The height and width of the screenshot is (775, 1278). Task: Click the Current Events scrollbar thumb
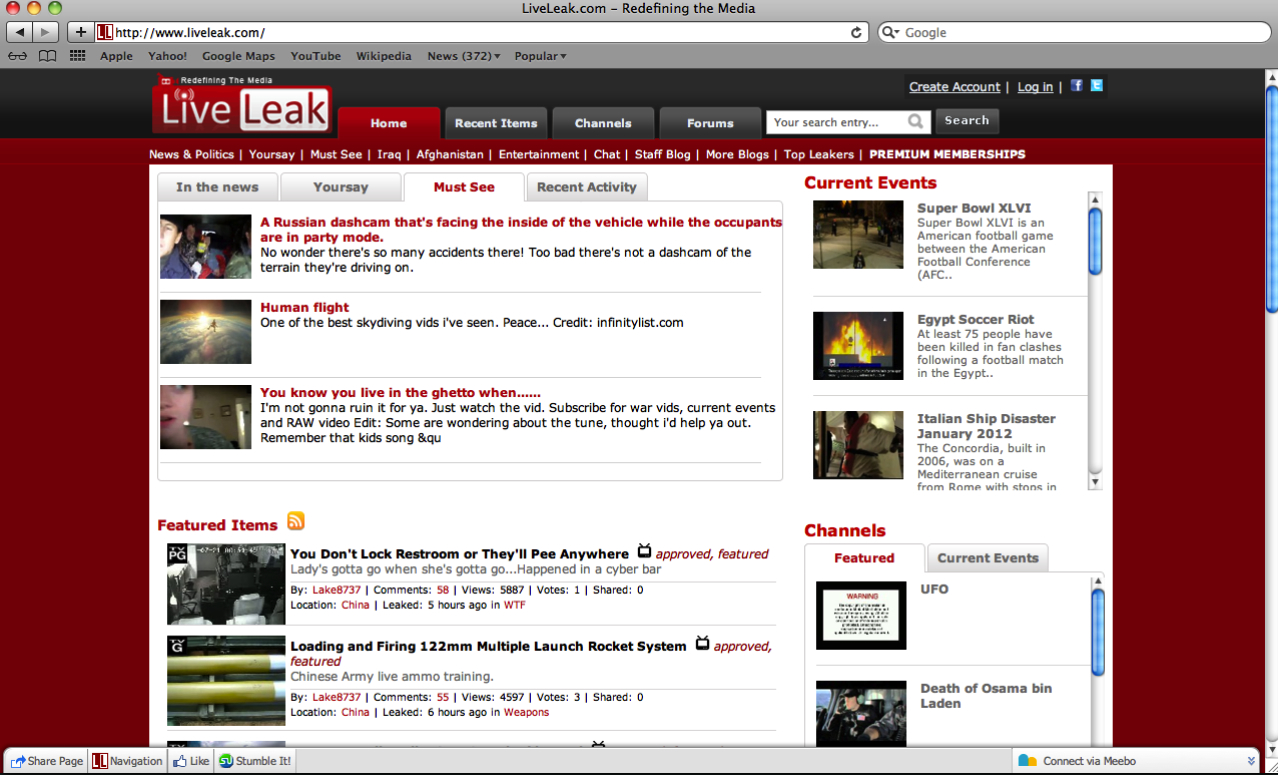pyautogui.click(x=1095, y=241)
